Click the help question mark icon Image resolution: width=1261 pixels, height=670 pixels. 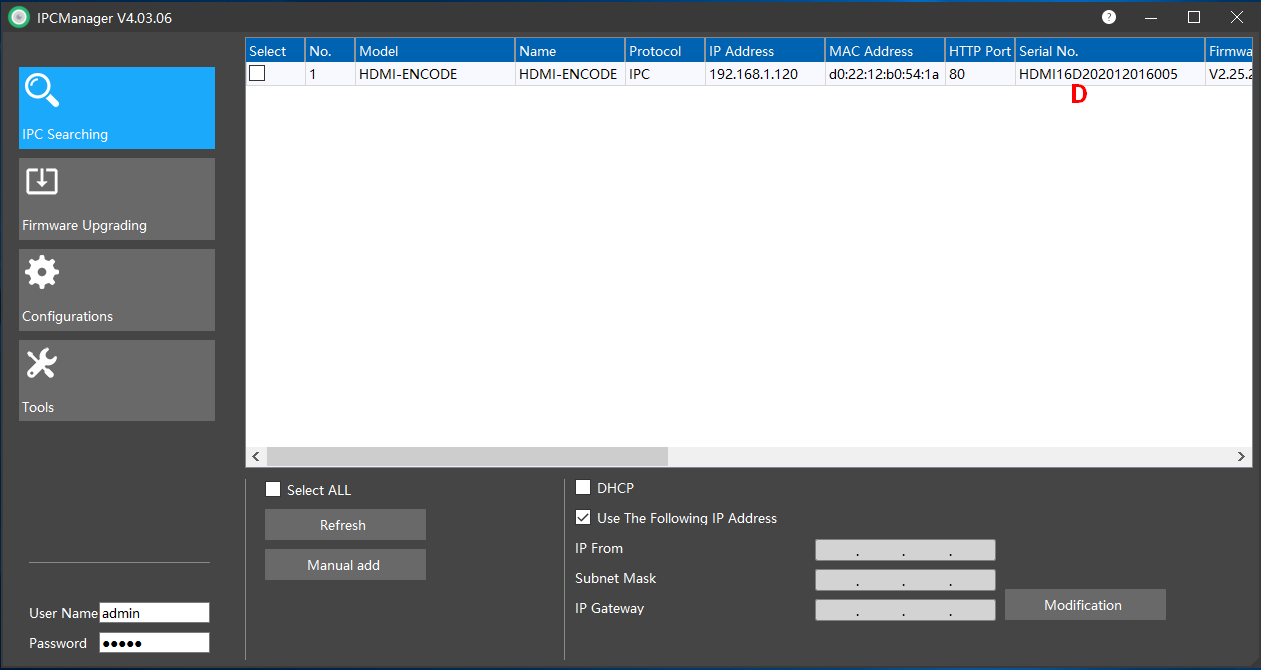pos(1109,17)
